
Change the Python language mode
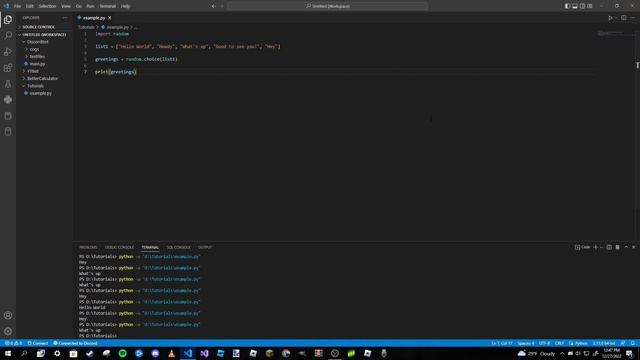click(578, 343)
